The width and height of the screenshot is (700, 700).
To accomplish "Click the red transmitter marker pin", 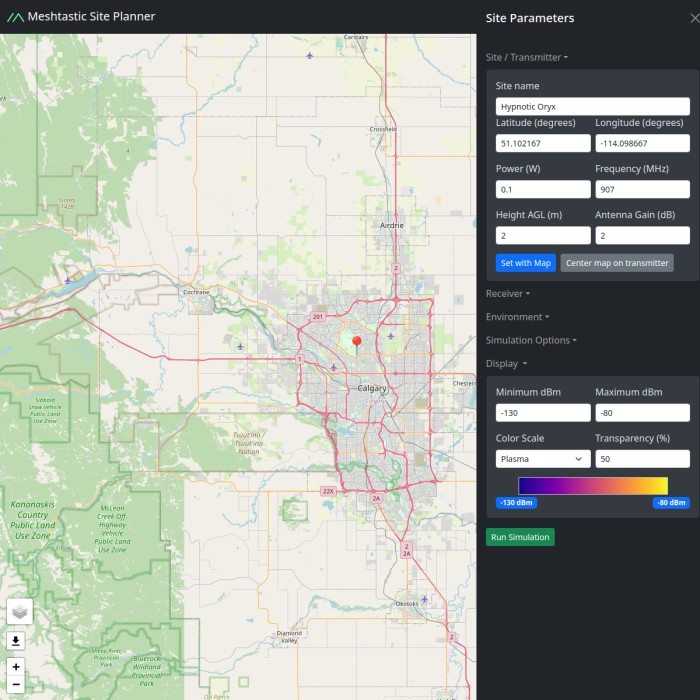I will tap(356, 343).
